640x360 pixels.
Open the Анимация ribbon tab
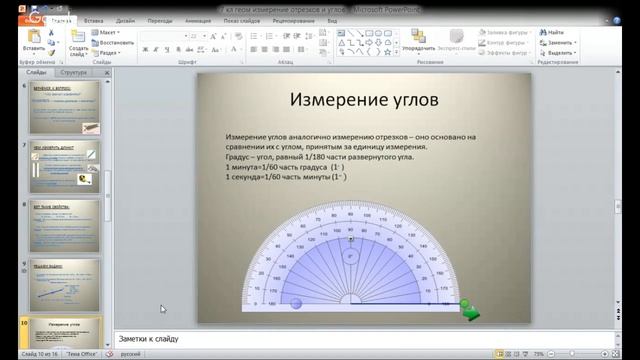198,21
